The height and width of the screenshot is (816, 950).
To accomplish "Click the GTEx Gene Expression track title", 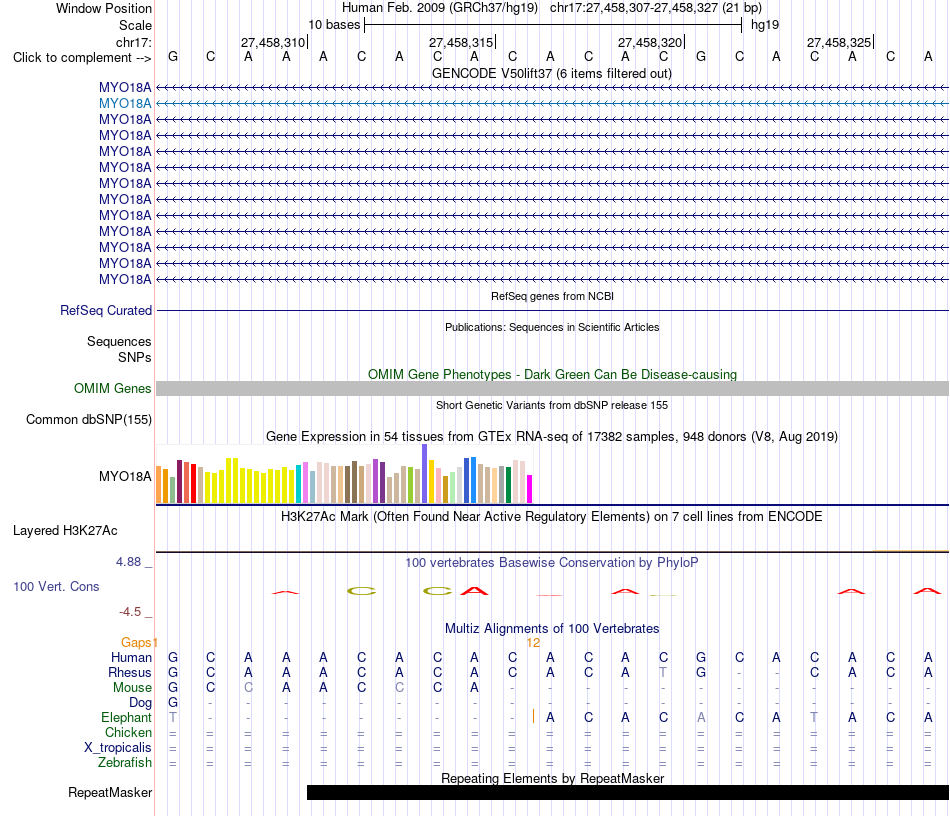I will click(x=551, y=436).
